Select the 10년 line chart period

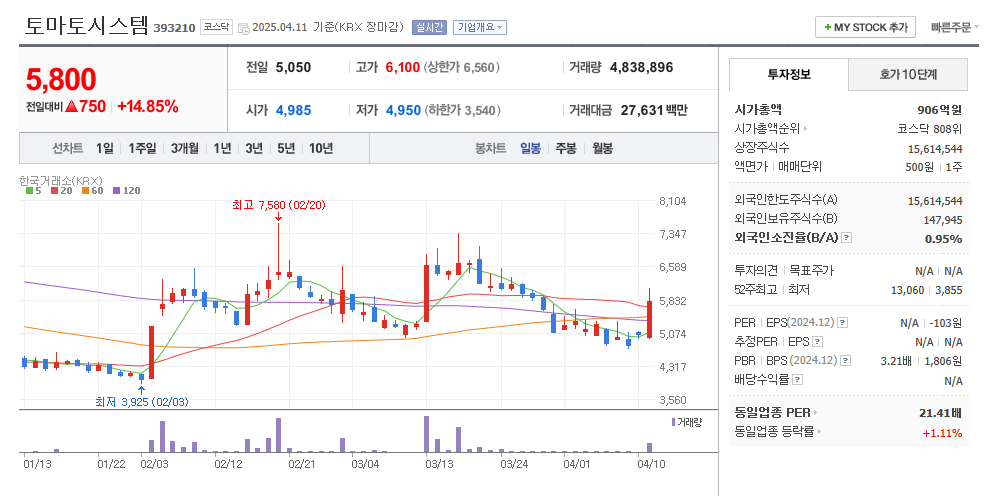click(x=321, y=148)
